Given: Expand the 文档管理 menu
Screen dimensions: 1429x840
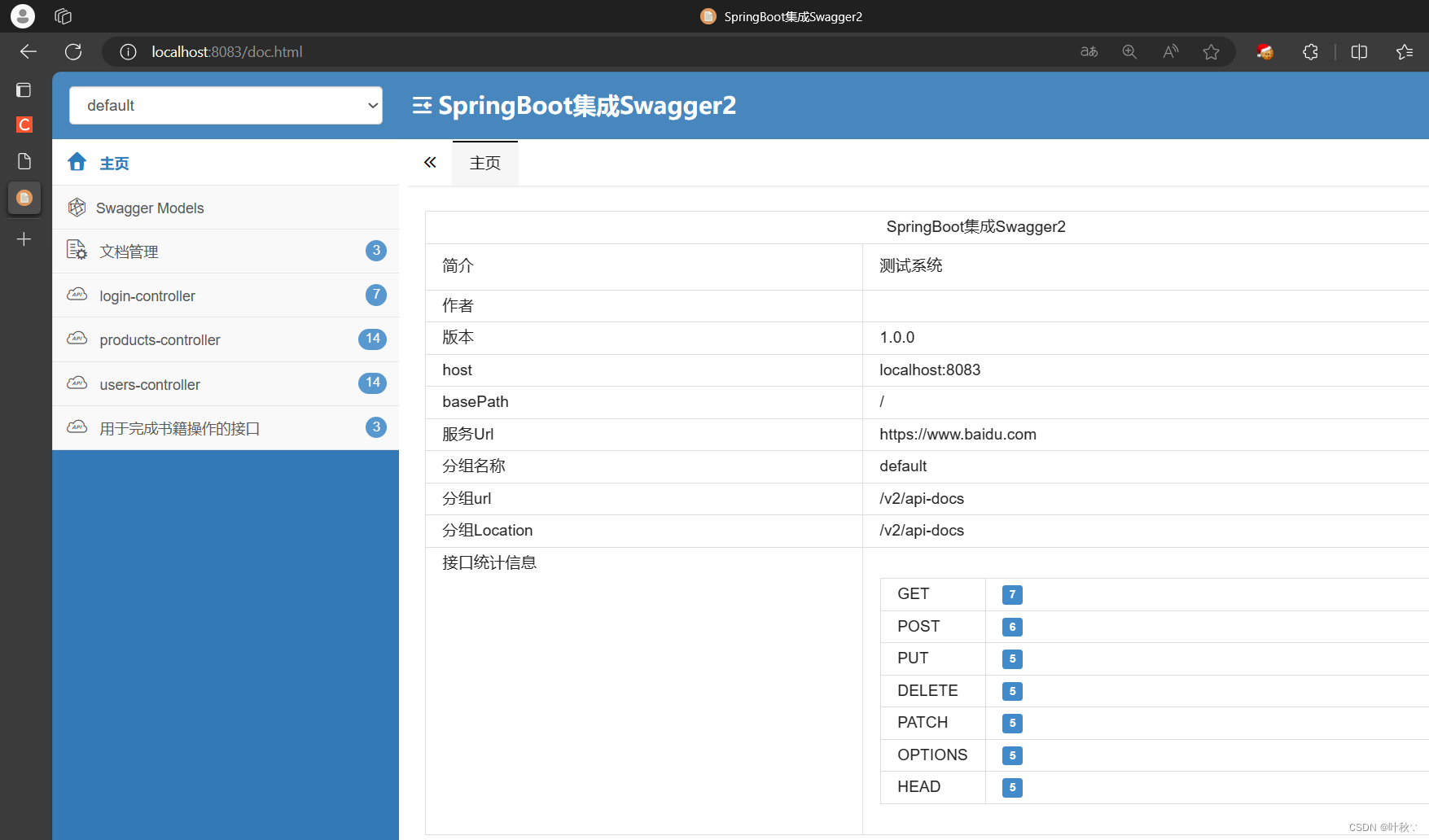Looking at the screenshot, I should 226,251.
